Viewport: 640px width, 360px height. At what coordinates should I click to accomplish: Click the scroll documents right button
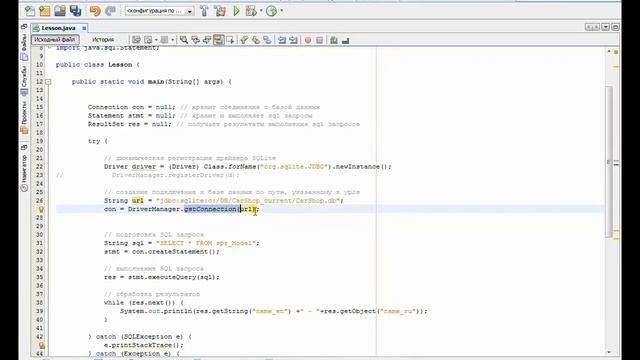pos(597,27)
